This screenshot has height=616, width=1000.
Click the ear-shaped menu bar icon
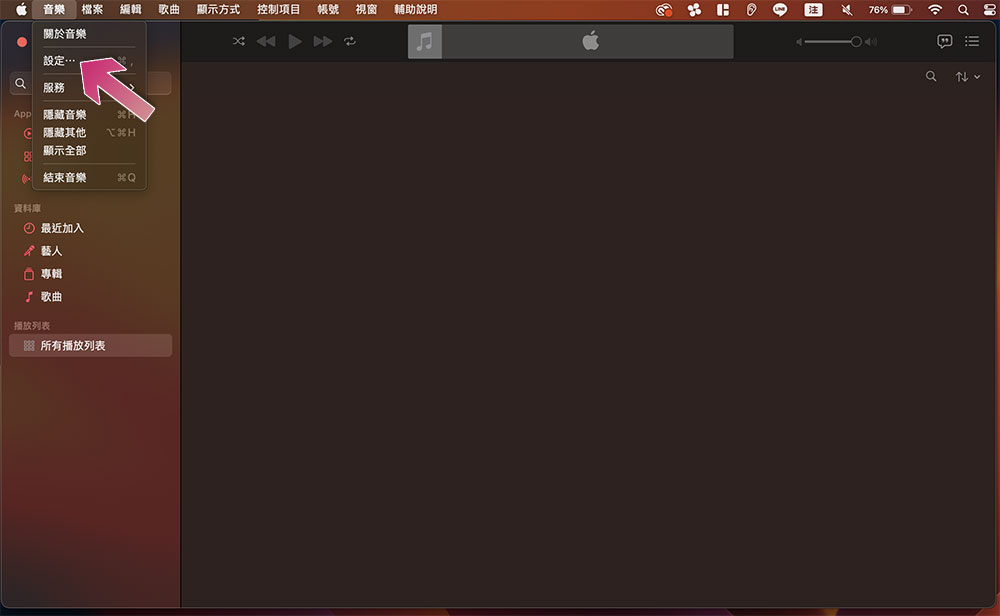coord(751,10)
